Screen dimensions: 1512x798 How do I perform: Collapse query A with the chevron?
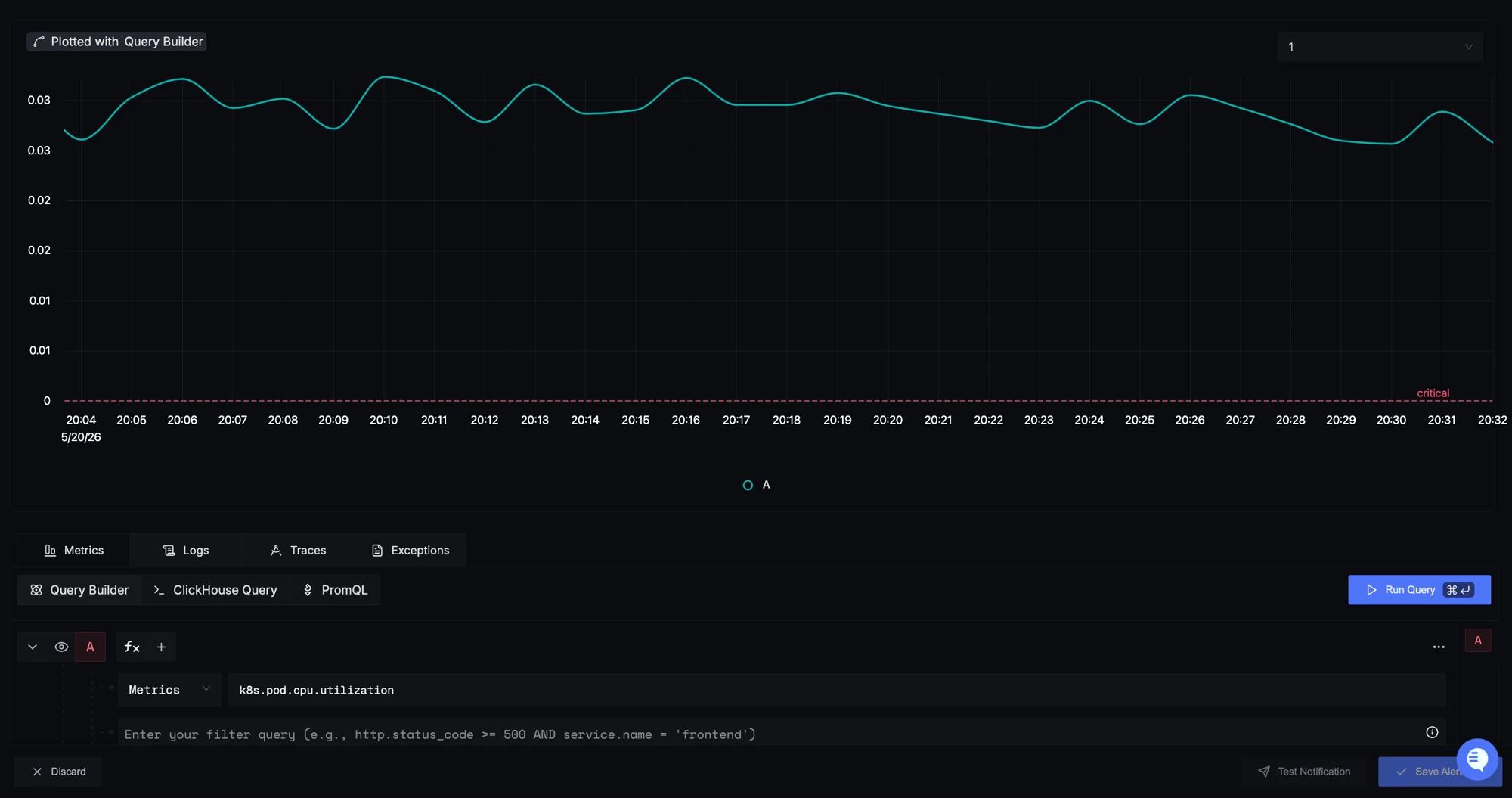pyautogui.click(x=33, y=647)
